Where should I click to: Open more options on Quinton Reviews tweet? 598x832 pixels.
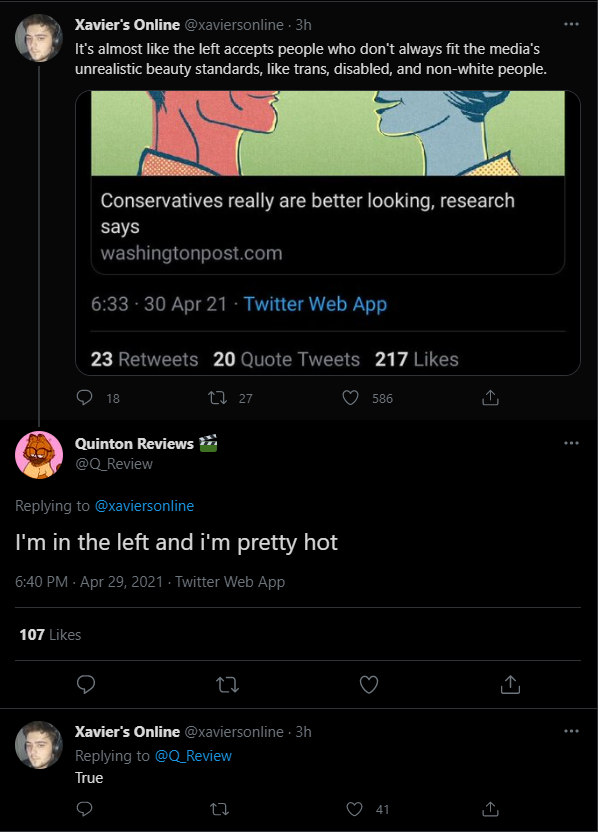(571, 443)
